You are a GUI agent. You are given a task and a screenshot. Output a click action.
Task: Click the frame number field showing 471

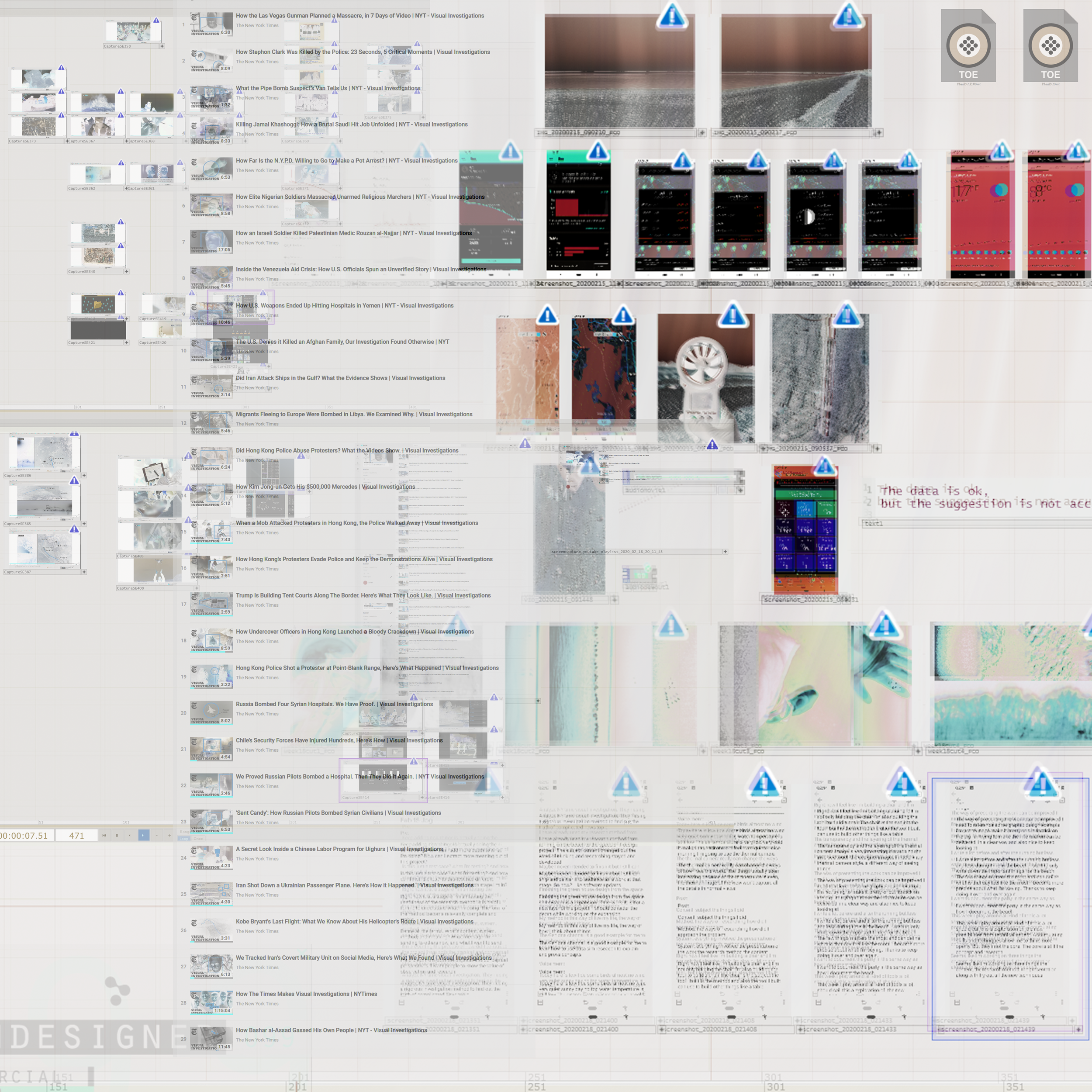pos(76,836)
